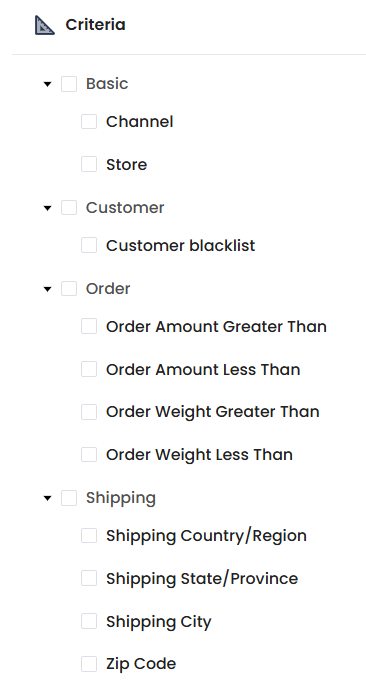This screenshot has width=366, height=684.
Task: Check Shipping Country/Region checkbox
Action: (x=89, y=536)
